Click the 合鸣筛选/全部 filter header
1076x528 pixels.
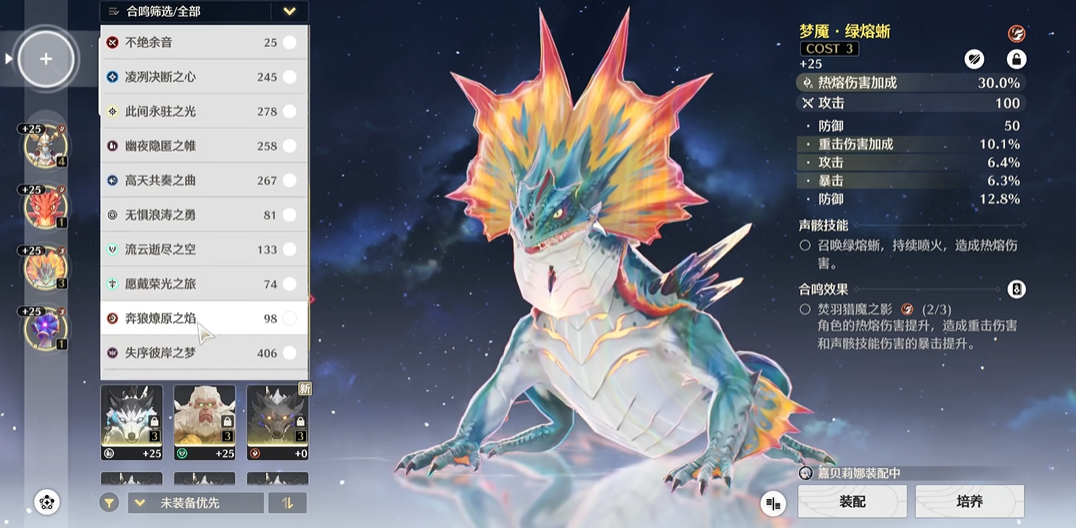[204, 11]
